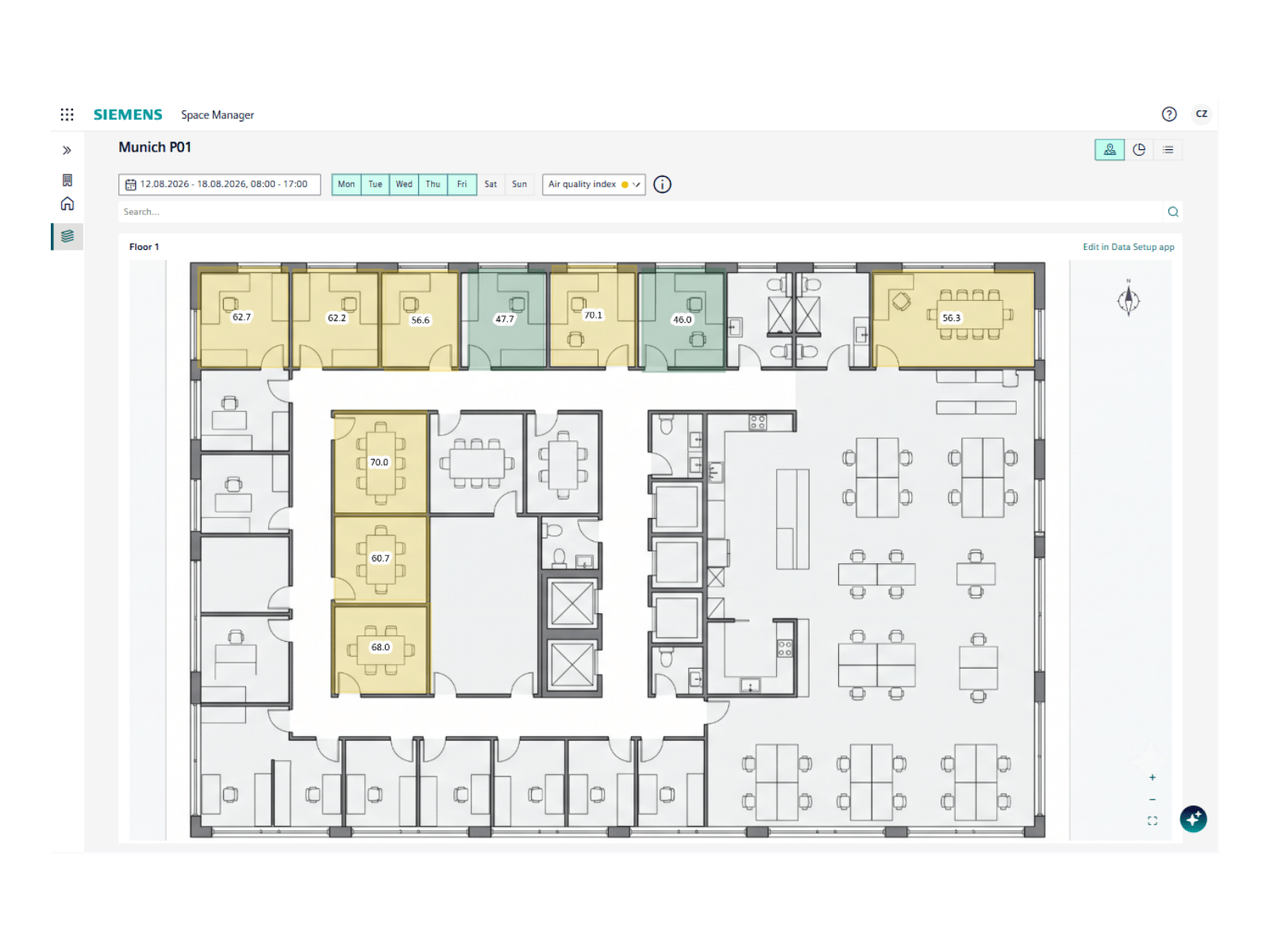Viewport: 1270px width, 952px height.
Task: Toggle the Tue weekday filter
Action: pyautogui.click(x=375, y=184)
